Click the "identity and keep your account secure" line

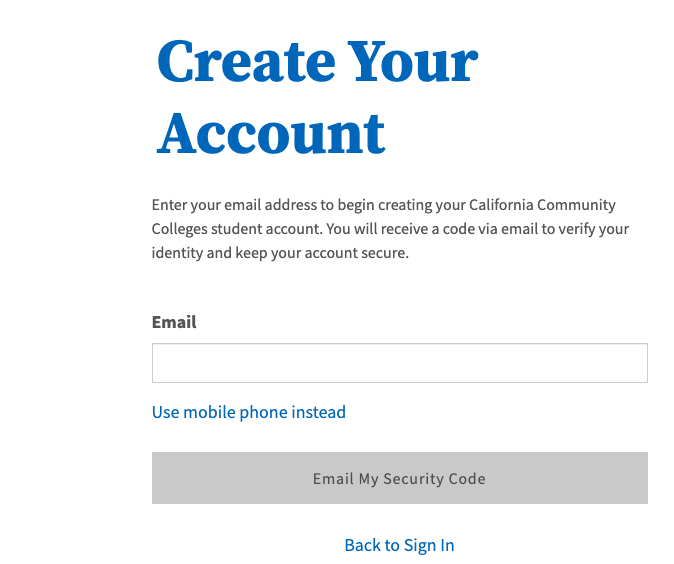click(281, 253)
